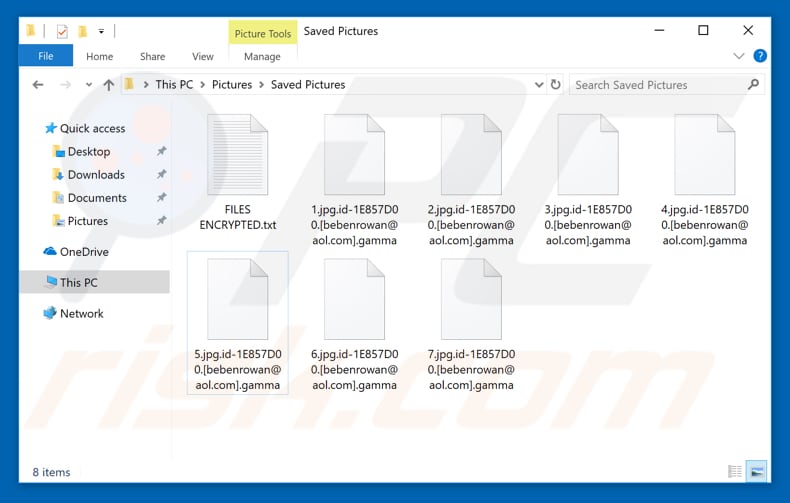Click the Help question mark icon

pyautogui.click(x=760, y=57)
